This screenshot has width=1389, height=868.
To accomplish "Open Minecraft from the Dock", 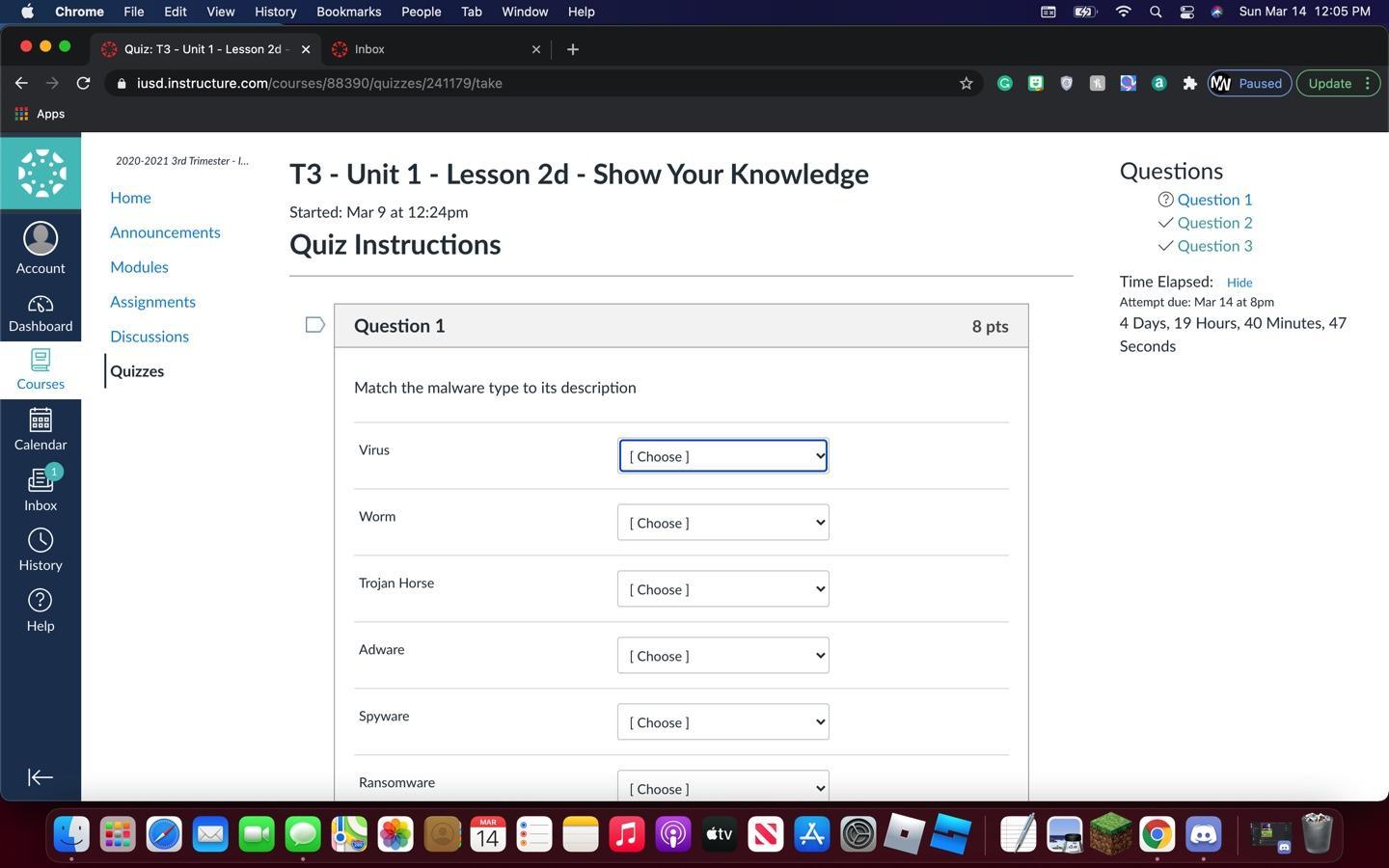I will [1110, 833].
